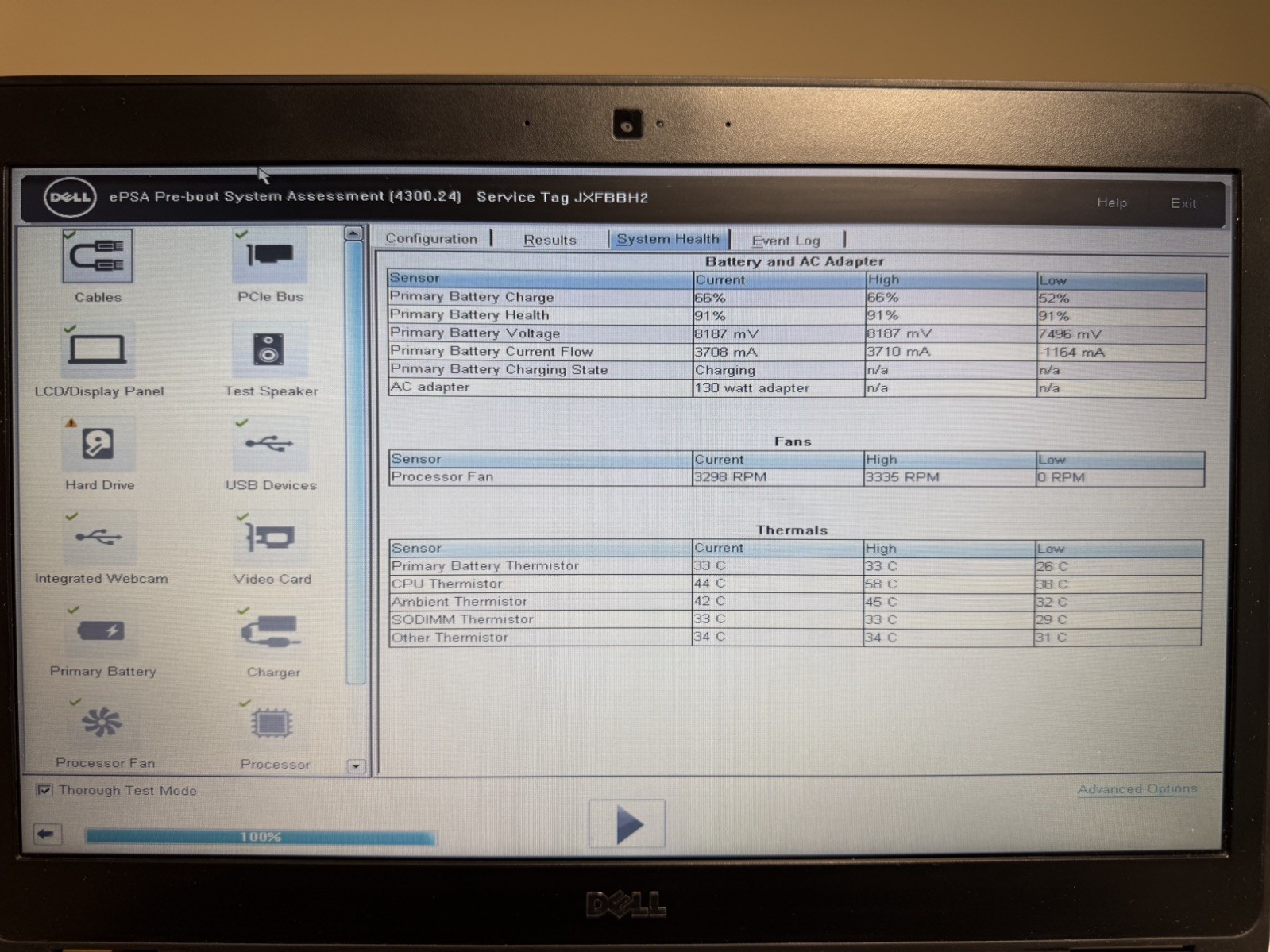
Task: Click the '3708 mA' current value
Action: (726, 352)
